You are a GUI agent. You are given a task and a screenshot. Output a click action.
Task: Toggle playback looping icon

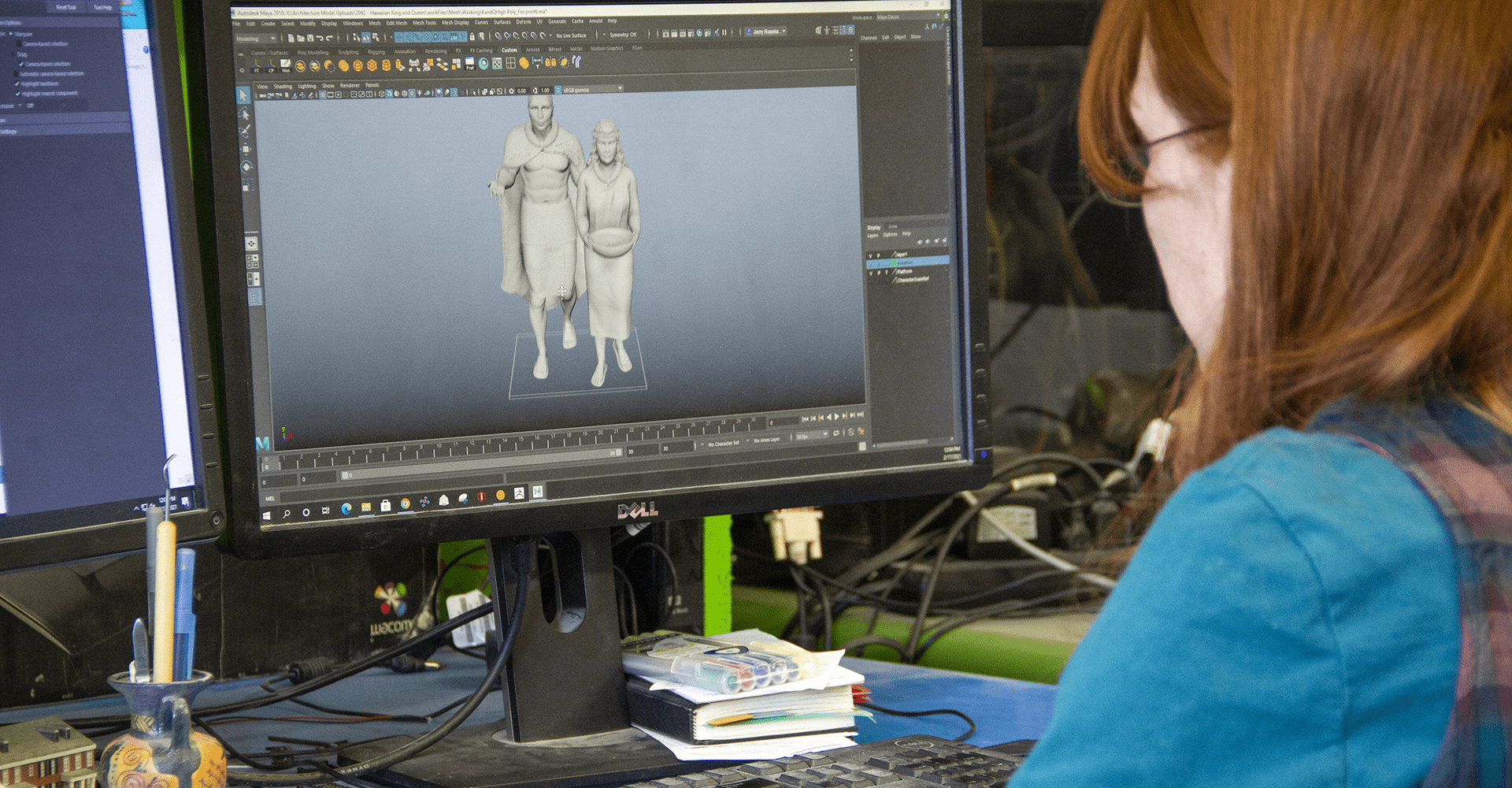tap(836, 433)
